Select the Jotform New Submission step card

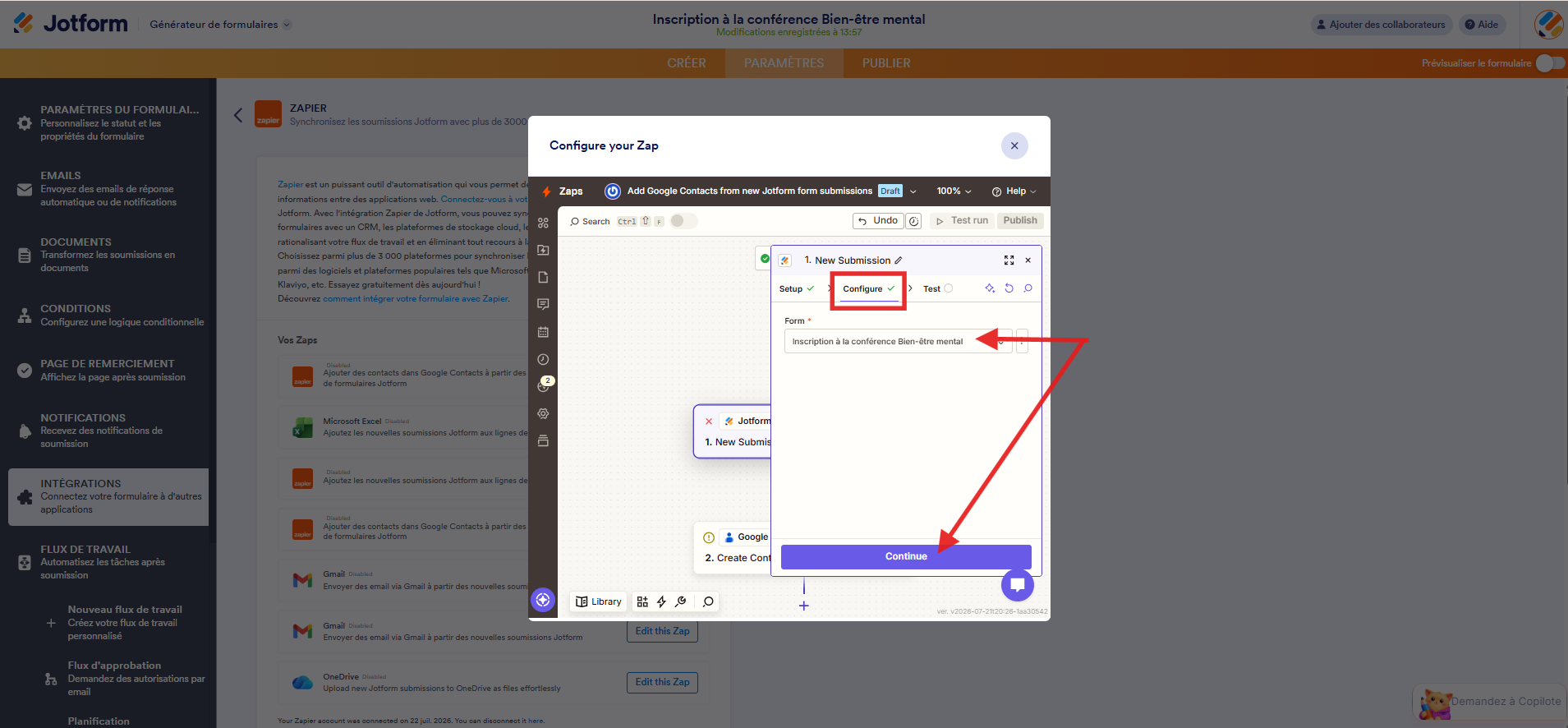733,431
